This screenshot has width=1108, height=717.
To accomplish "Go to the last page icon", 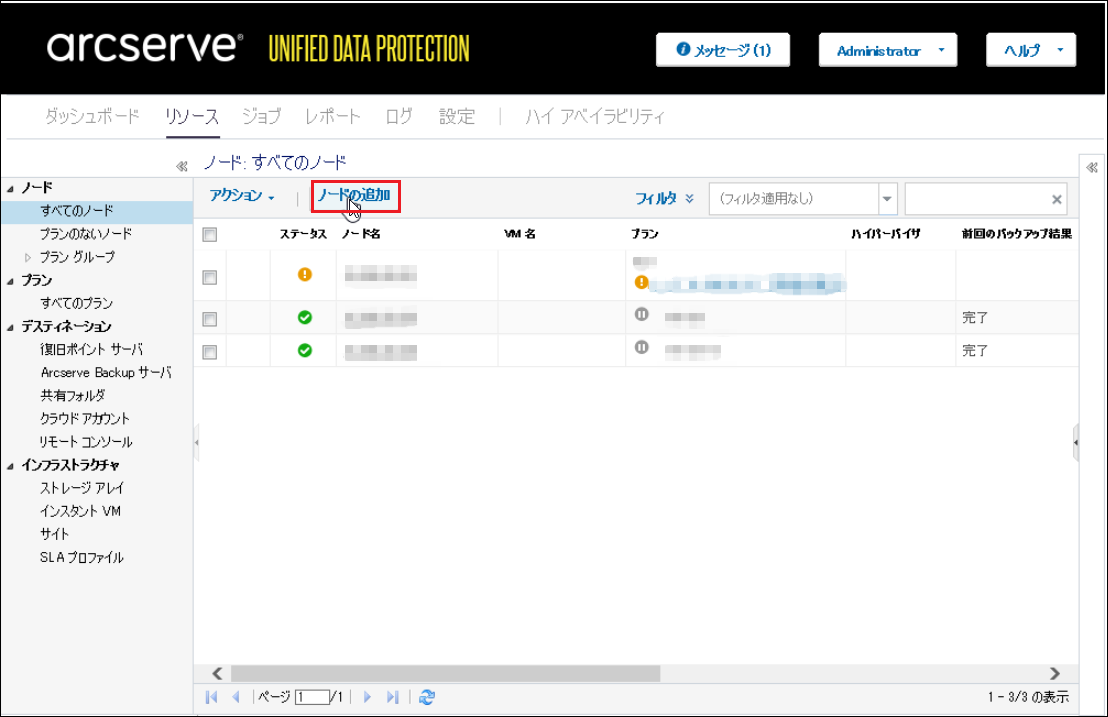I will 393,697.
